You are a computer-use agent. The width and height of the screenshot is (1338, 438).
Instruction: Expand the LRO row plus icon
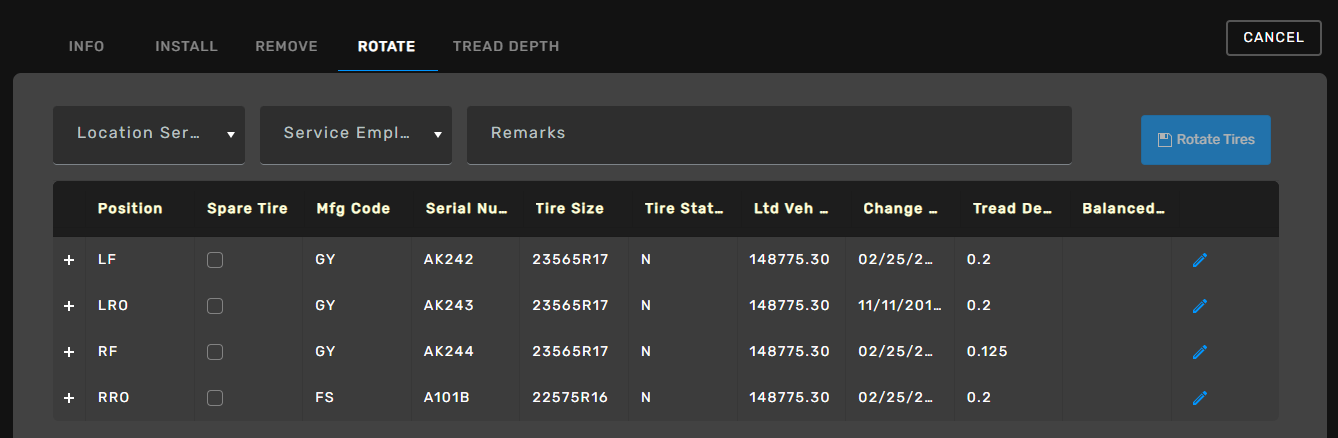pos(69,306)
